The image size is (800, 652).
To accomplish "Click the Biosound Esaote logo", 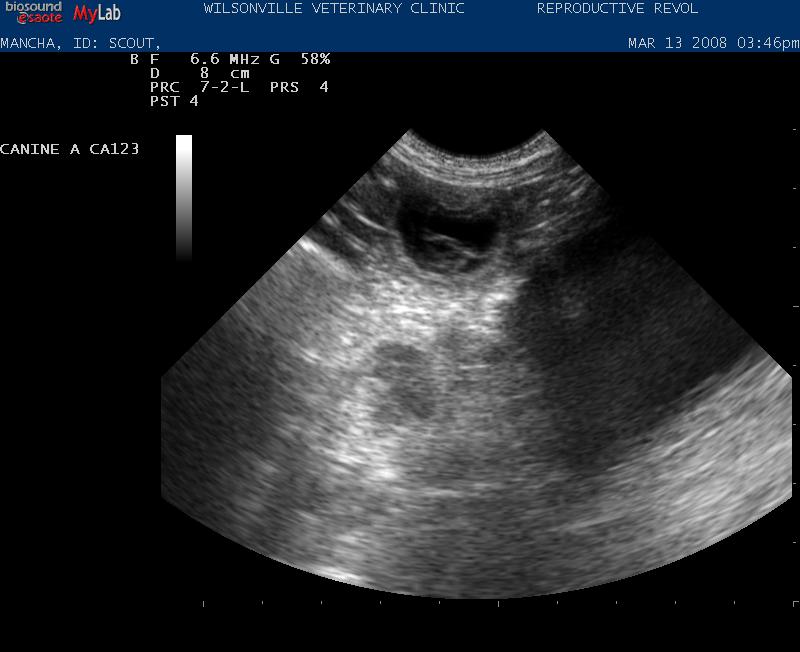I will 34,12.
